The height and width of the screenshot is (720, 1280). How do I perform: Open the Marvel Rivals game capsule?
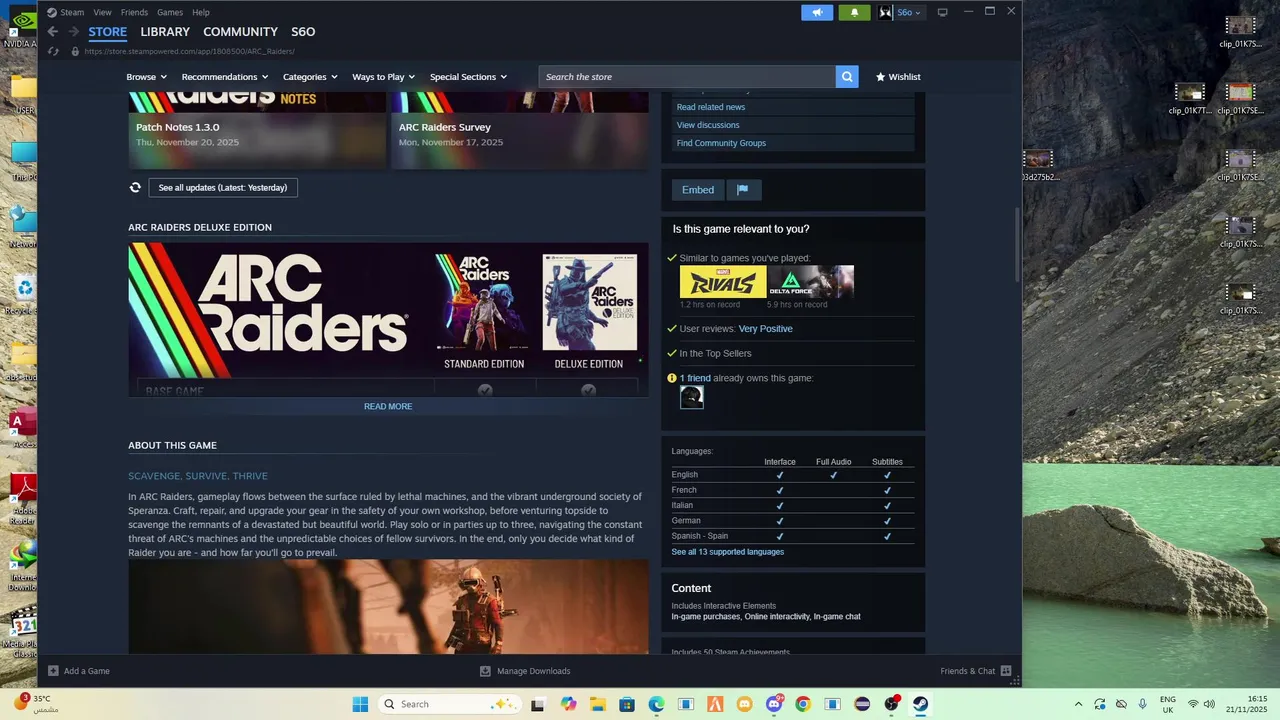coord(723,282)
